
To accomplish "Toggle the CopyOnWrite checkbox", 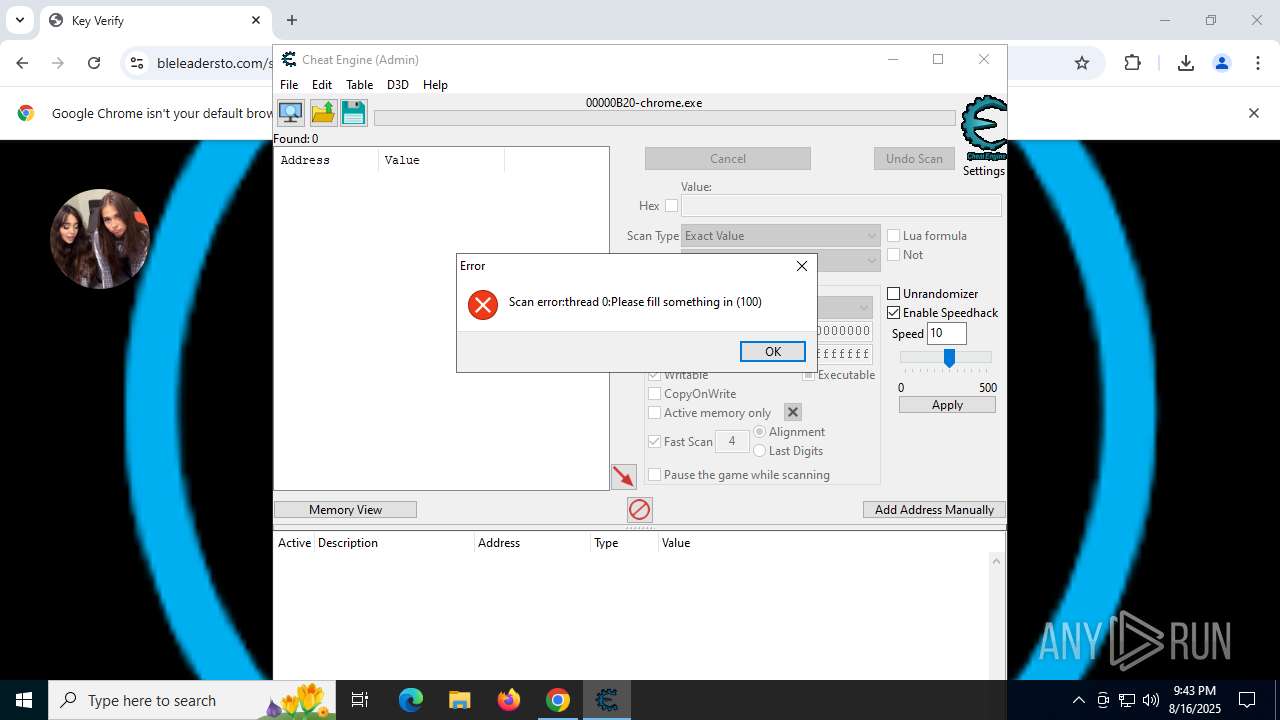I will point(655,394).
